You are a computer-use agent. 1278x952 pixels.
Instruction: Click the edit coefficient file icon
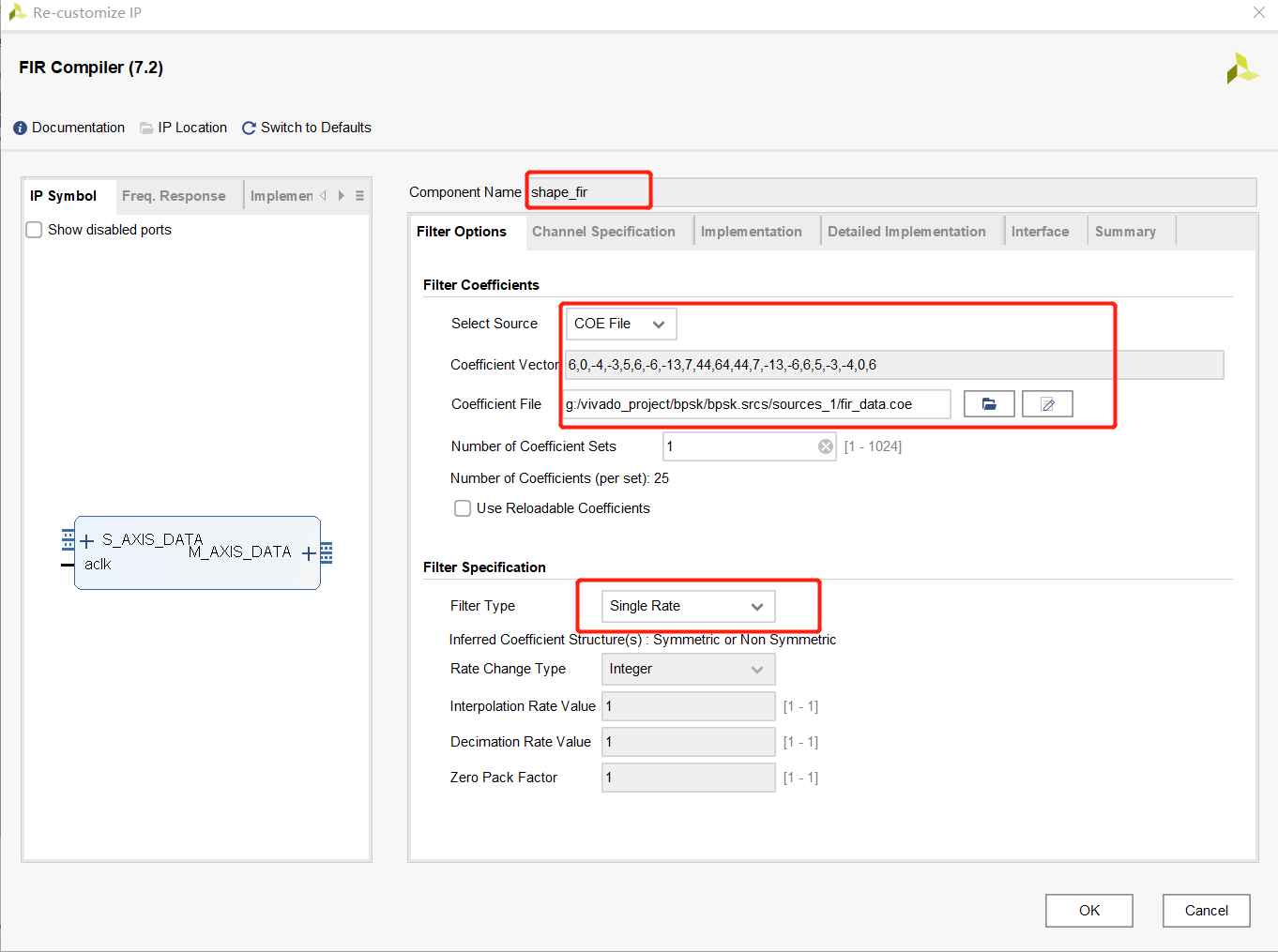click(1047, 404)
